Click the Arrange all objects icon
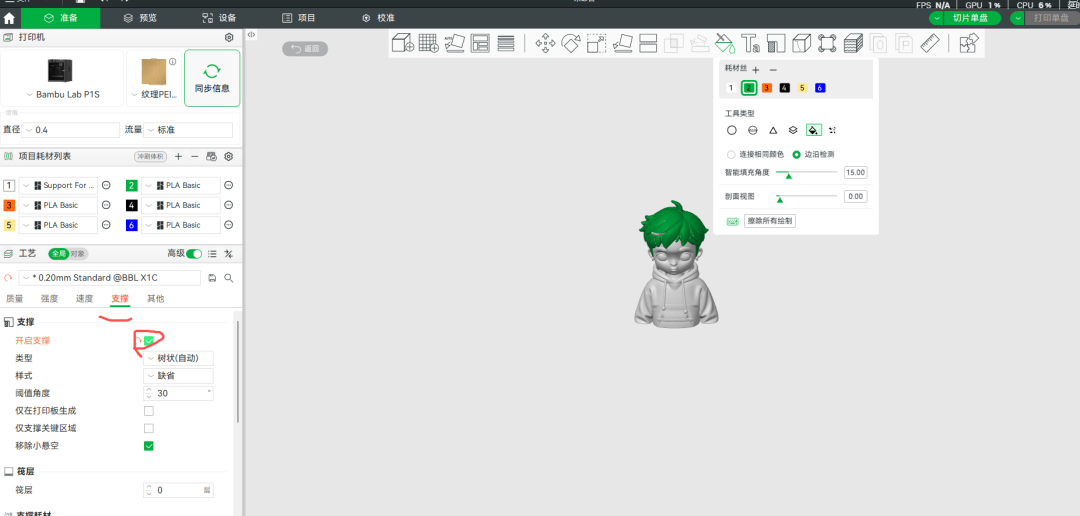This screenshot has width=1080, height=516. point(480,43)
